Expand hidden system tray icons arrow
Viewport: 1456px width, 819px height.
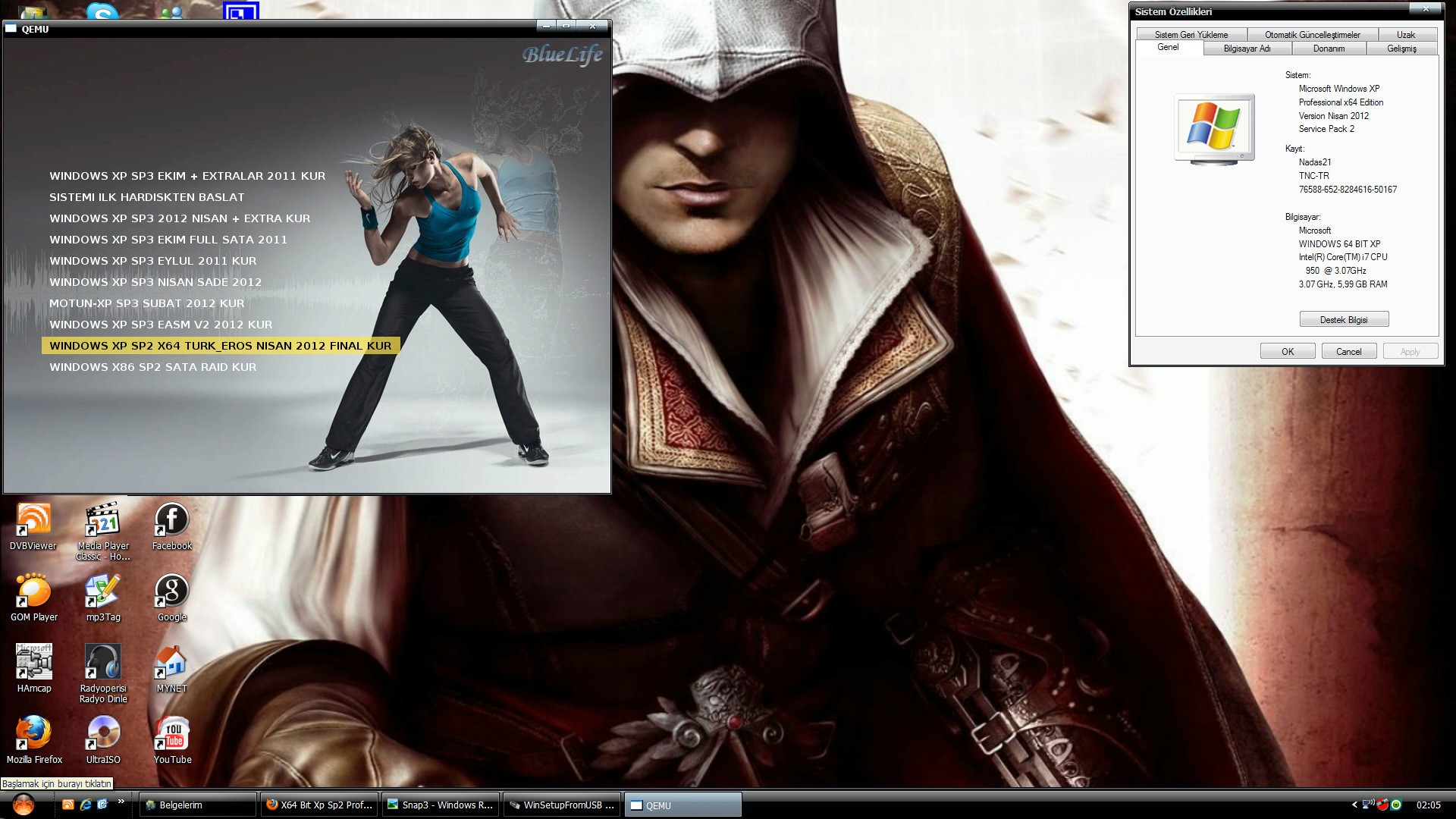[x=1354, y=805]
